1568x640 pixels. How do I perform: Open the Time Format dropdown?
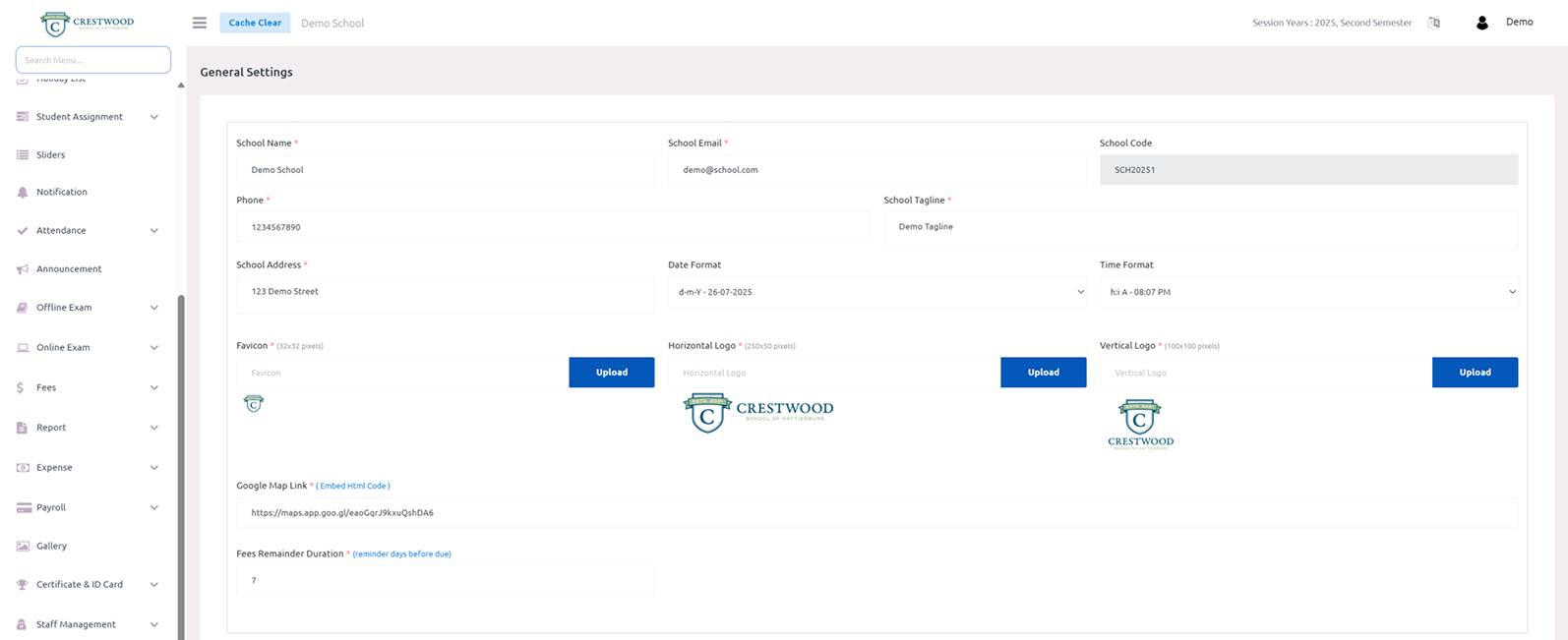(x=1308, y=292)
